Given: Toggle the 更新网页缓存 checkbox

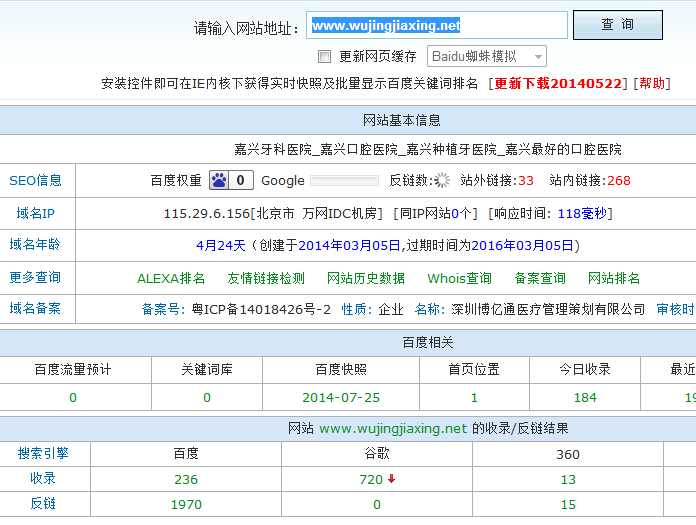Looking at the screenshot, I should [324, 56].
